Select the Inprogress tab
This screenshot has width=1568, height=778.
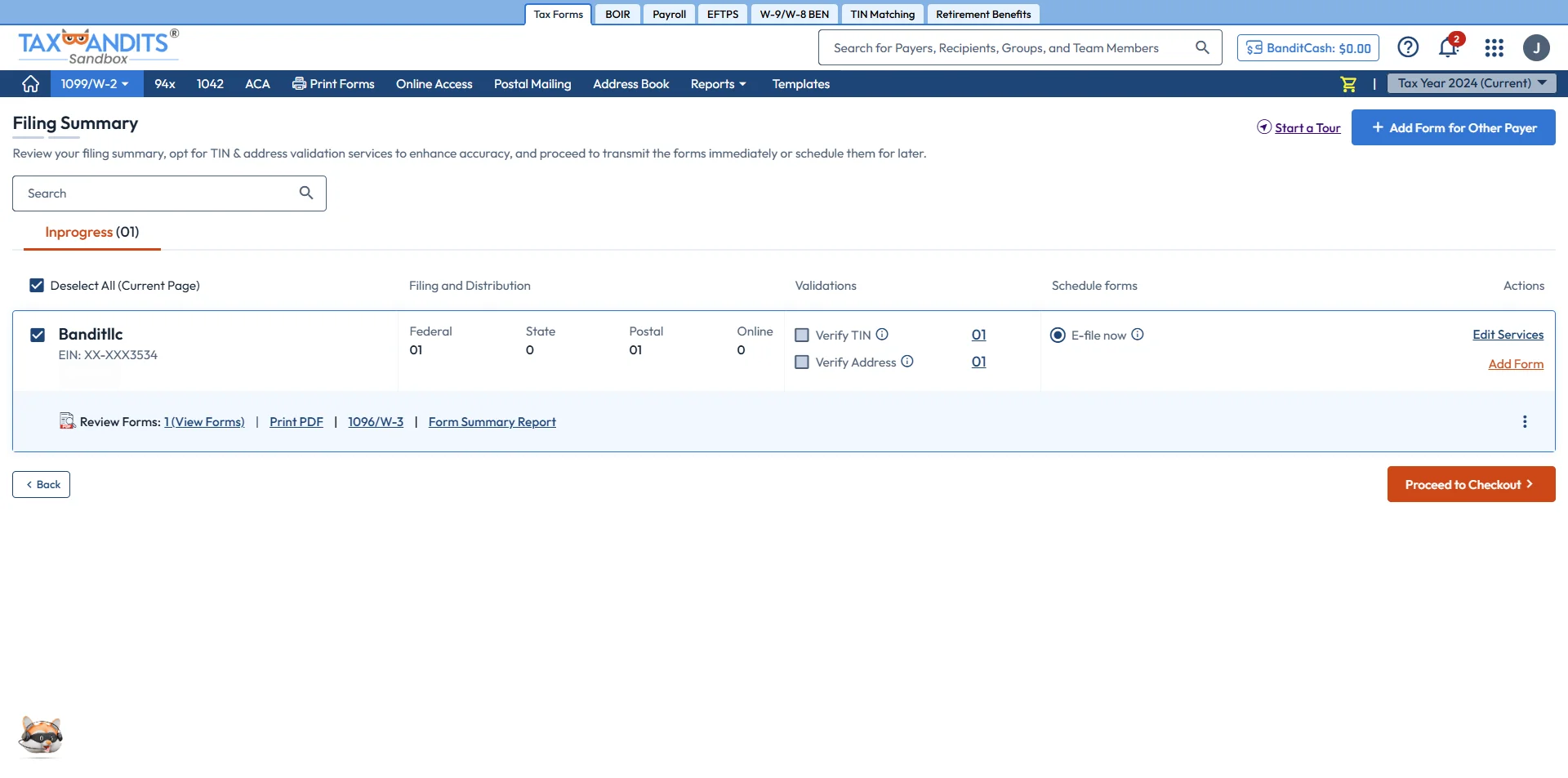tap(90, 232)
